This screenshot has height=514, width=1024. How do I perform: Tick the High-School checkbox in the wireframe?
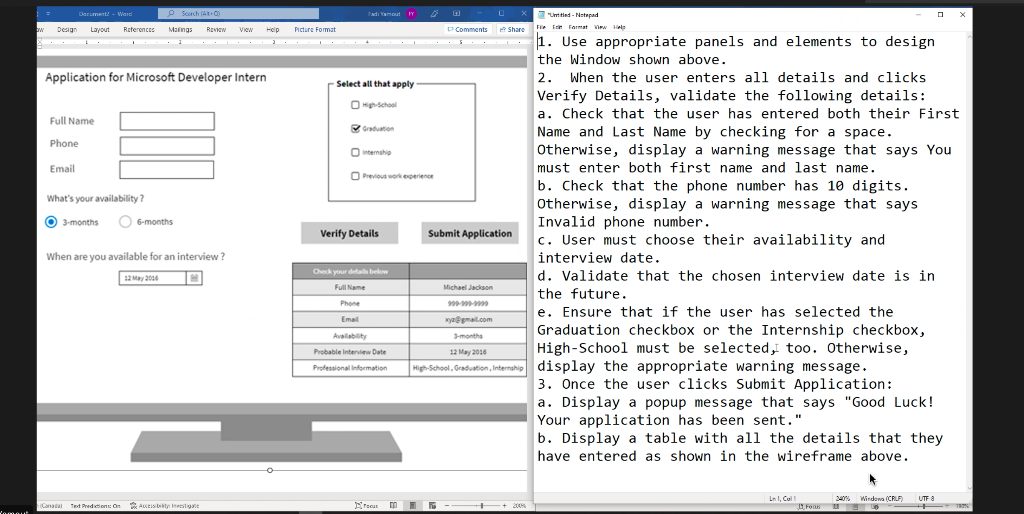click(355, 104)
